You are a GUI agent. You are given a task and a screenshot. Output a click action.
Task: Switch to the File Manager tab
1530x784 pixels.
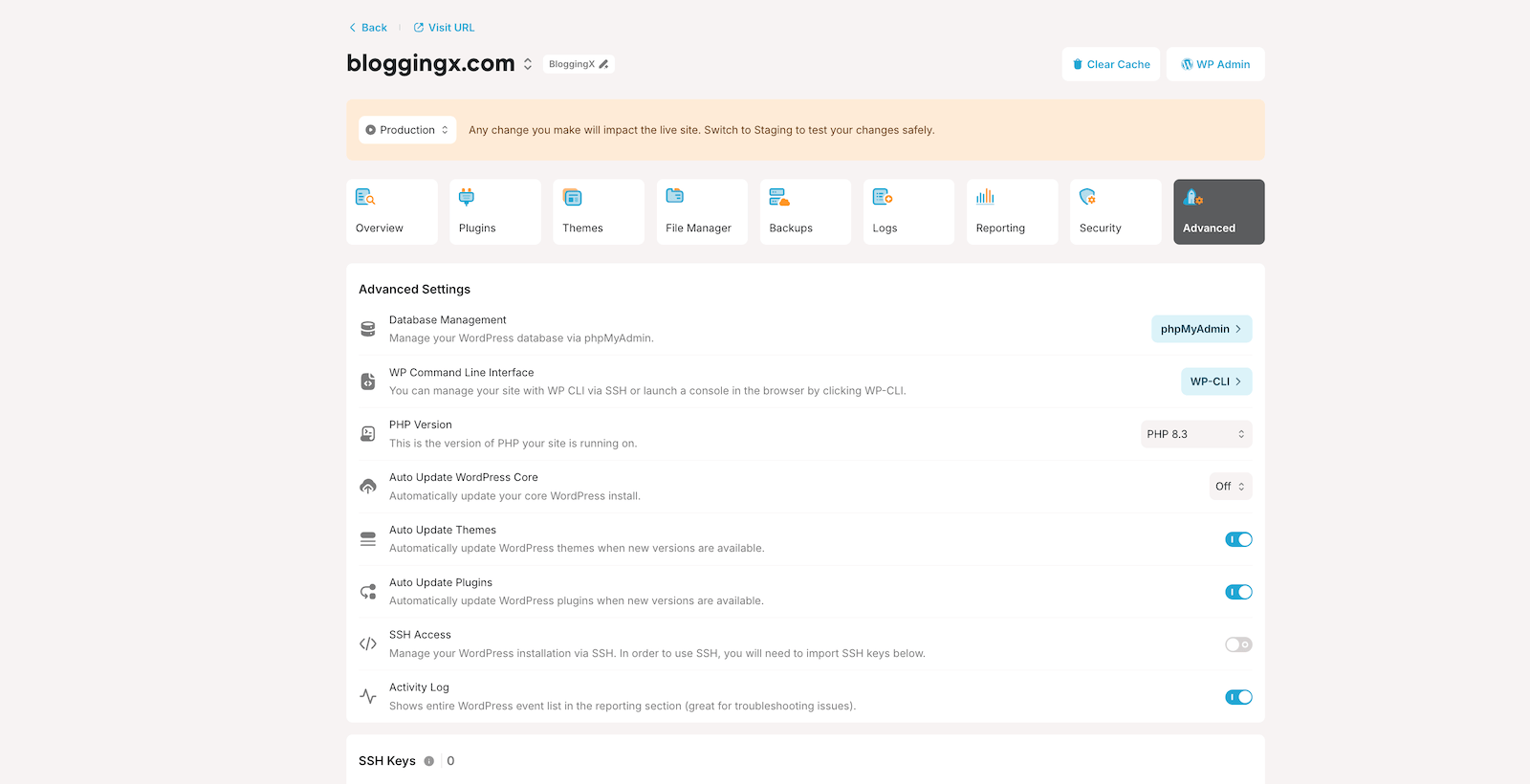pos(701,212)
